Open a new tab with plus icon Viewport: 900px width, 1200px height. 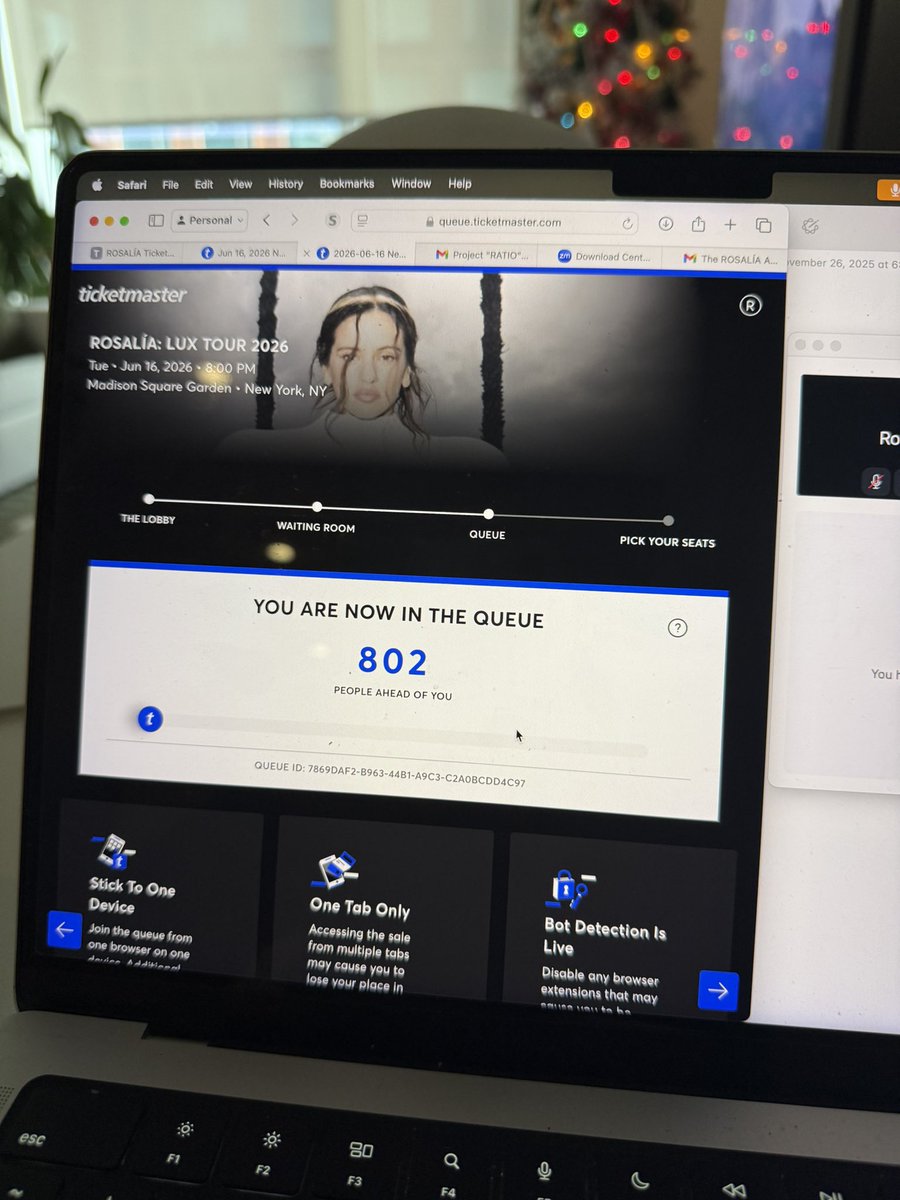[731, 225]
